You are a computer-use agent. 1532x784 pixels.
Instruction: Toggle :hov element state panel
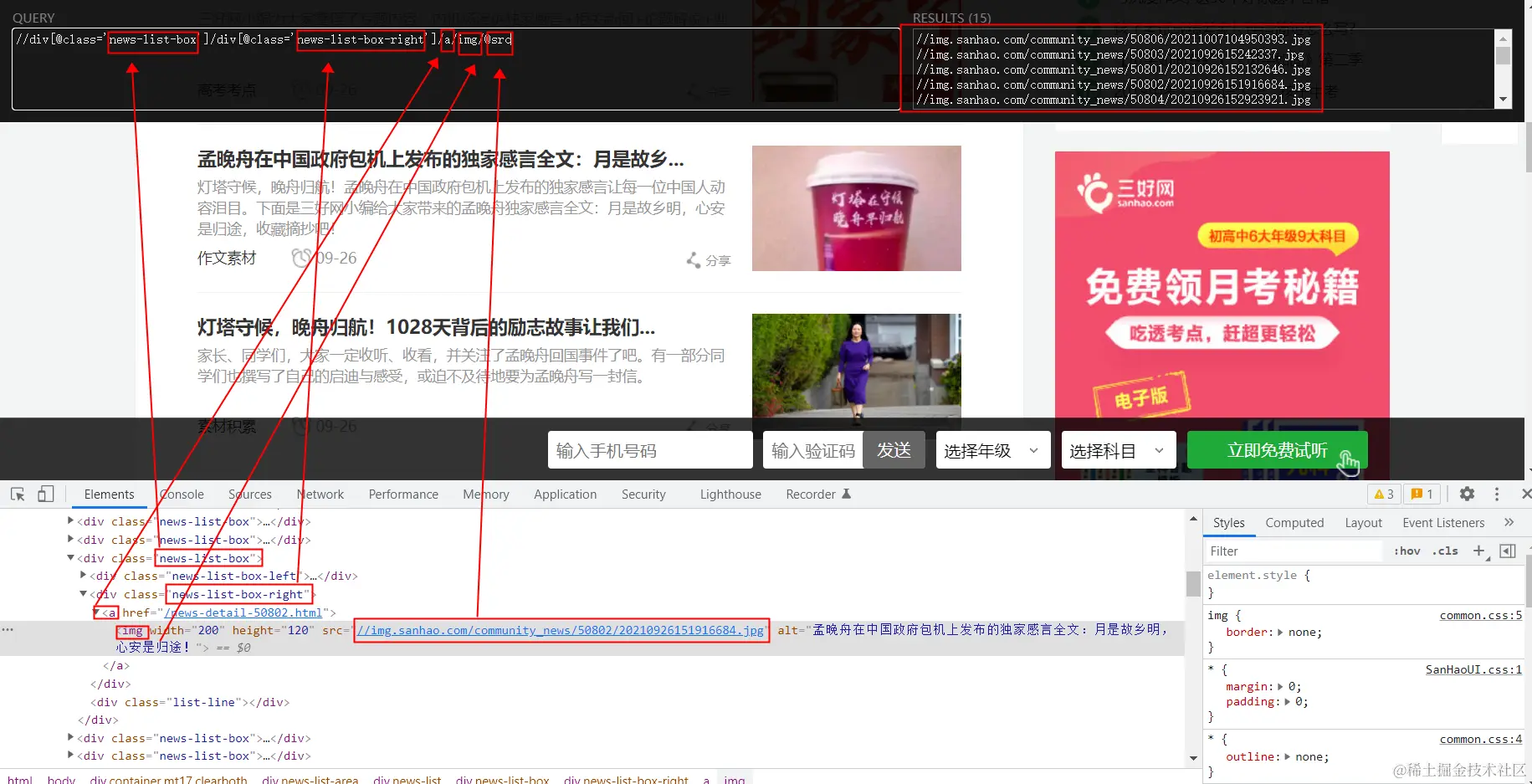point(1407,551)
